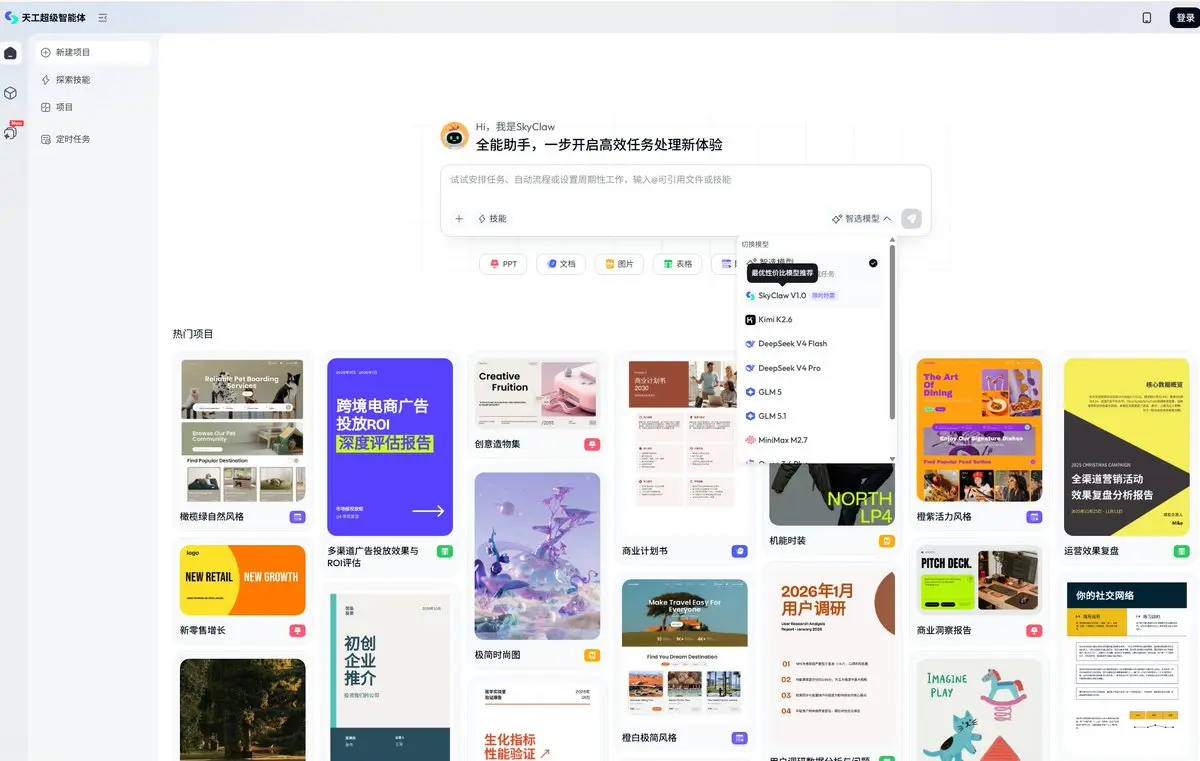1200x761 pixels.
Task: Click the purple web icon beside 橄榄绿自然风格
Action: (297, 517)
